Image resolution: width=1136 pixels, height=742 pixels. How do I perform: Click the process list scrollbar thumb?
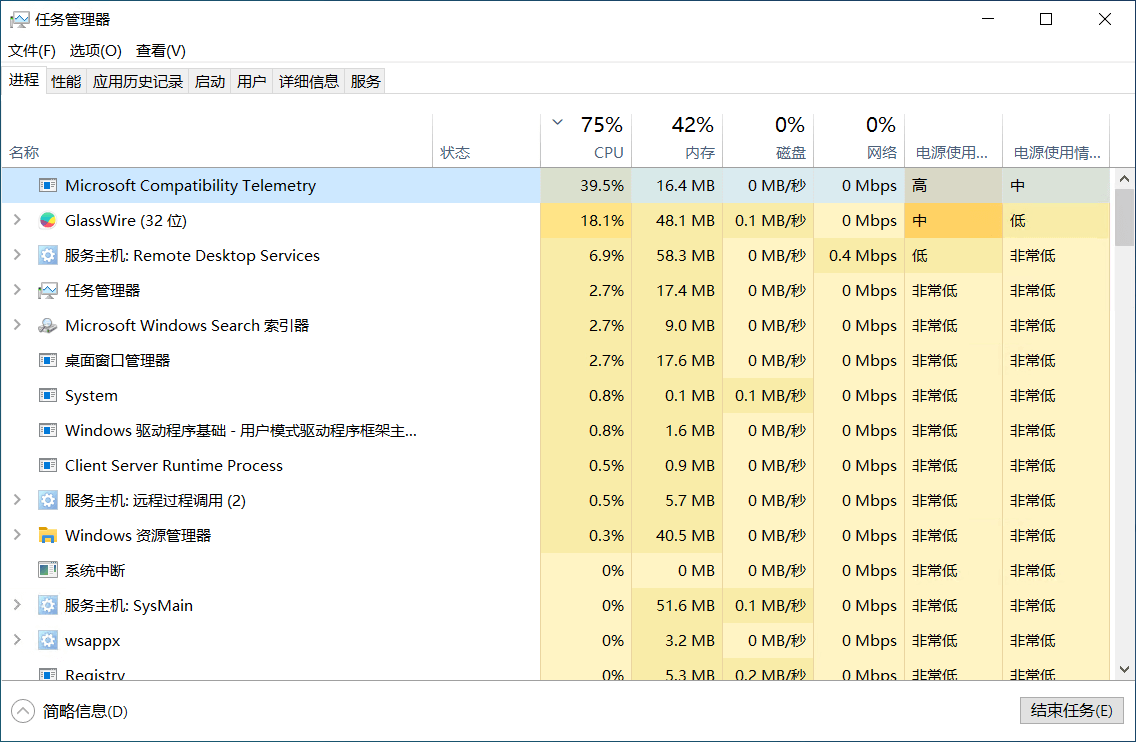[1124, 217]
